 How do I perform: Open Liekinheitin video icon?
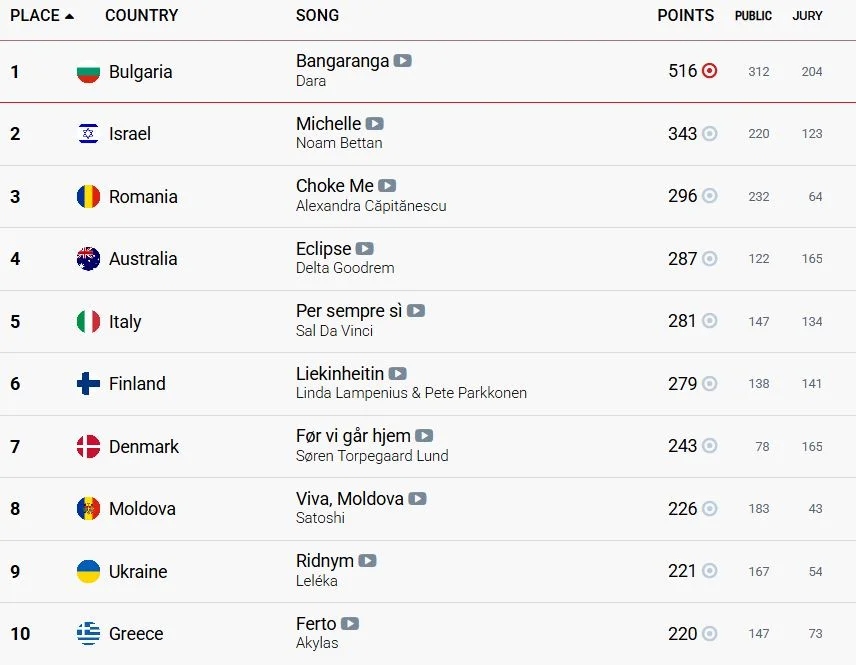[397, 373]
